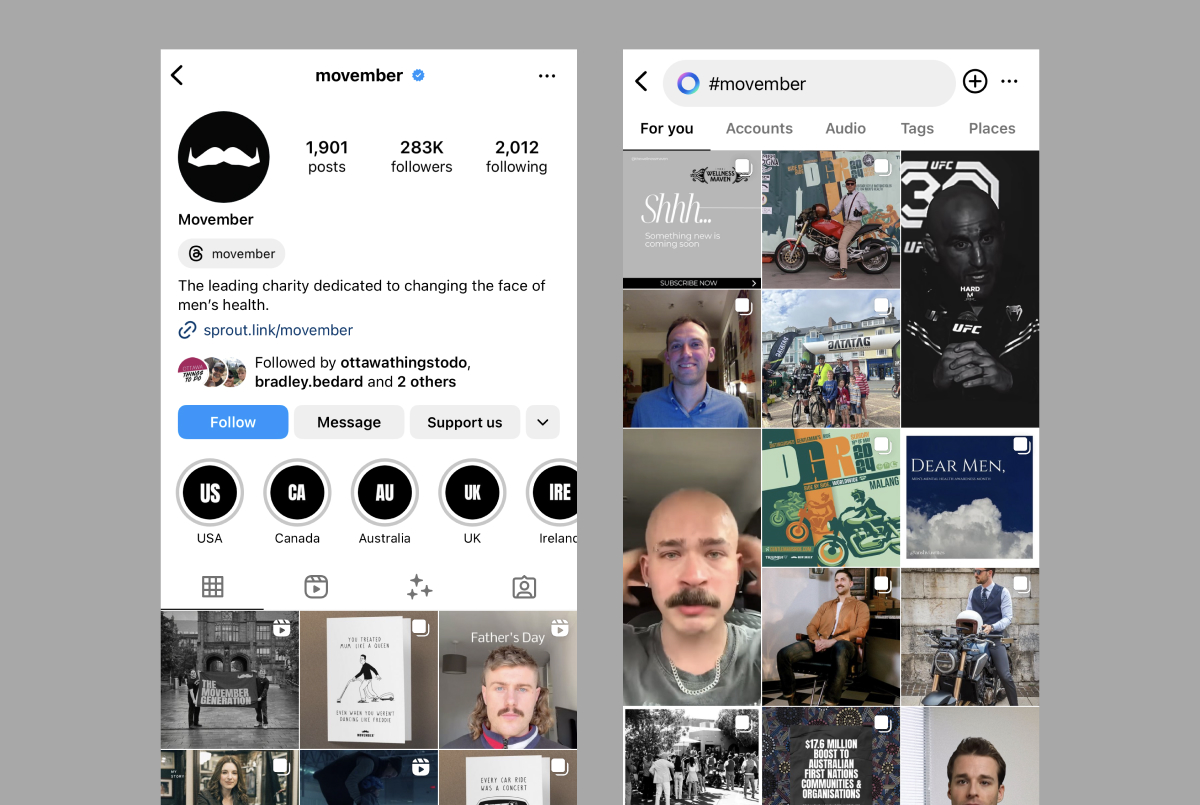View the 1,901 posts count
This screenshot has height=805, width=1200.
[327, 157]
